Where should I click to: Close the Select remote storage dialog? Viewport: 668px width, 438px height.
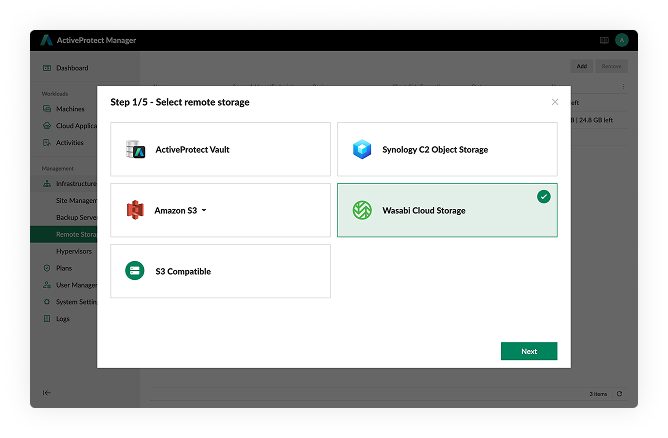click(x=555, y=102)
